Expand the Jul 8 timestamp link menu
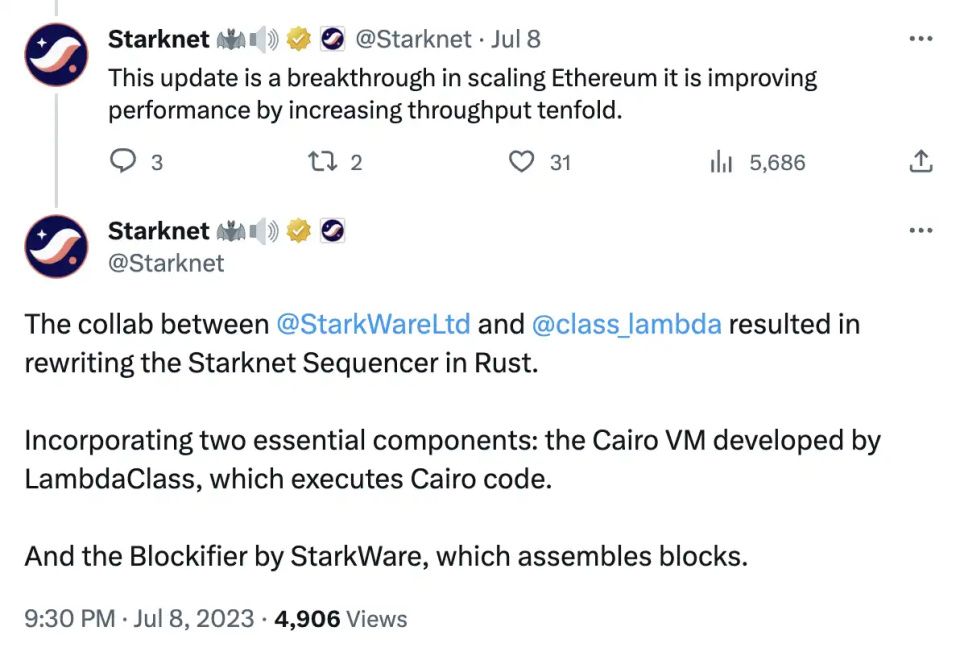Screen dimensions: 960x656 [515, 39]
